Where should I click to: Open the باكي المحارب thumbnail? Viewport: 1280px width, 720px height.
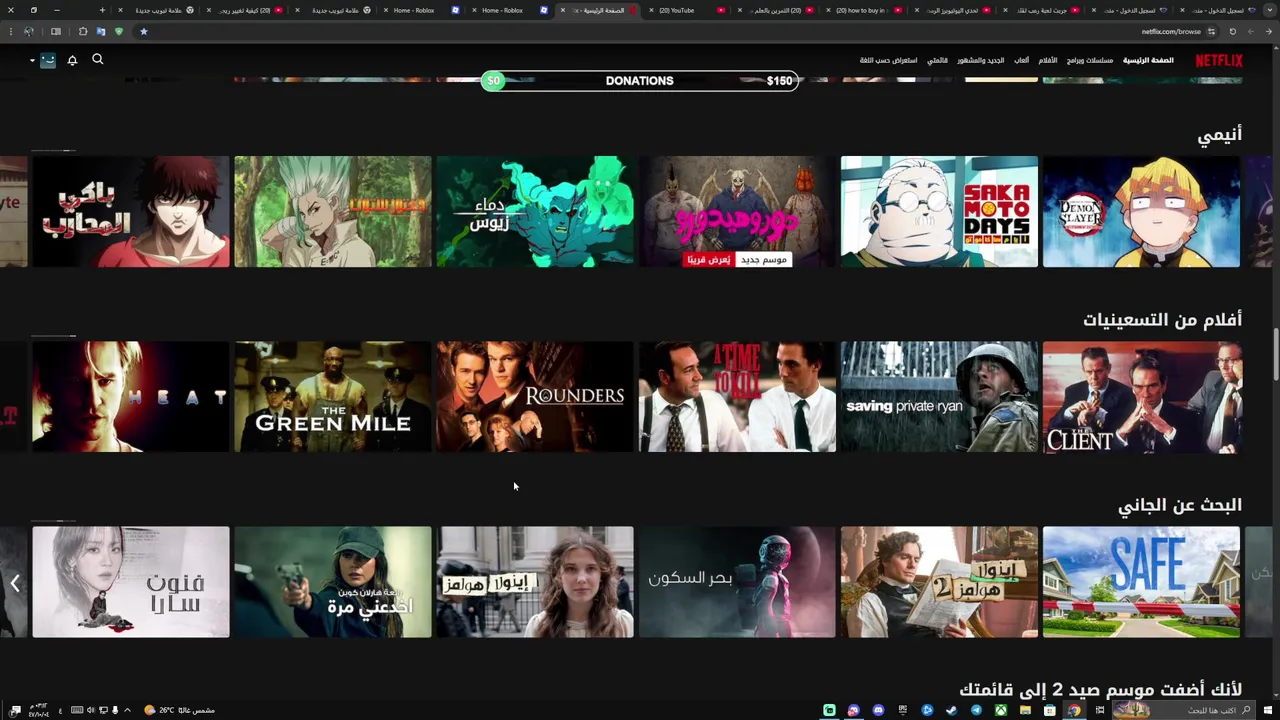click(131, 211)
